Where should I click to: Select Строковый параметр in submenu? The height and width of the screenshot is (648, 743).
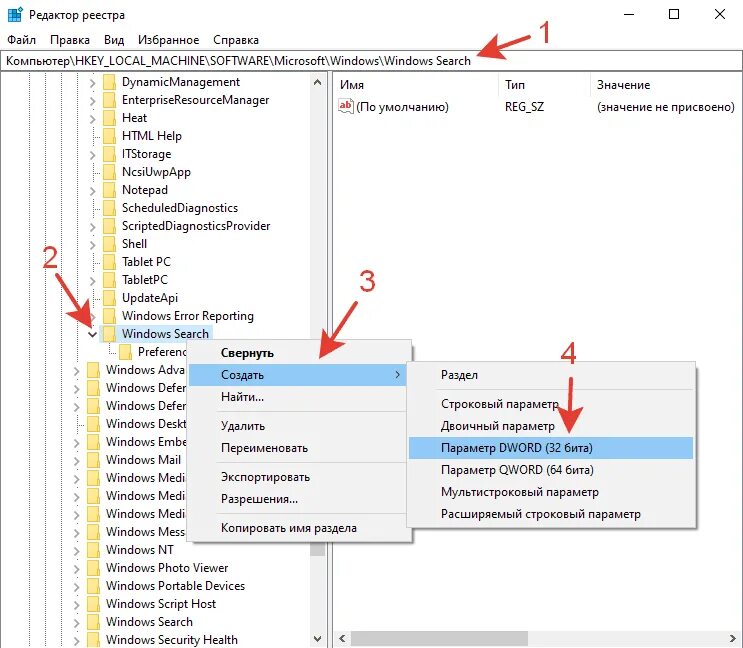point(551,404)
